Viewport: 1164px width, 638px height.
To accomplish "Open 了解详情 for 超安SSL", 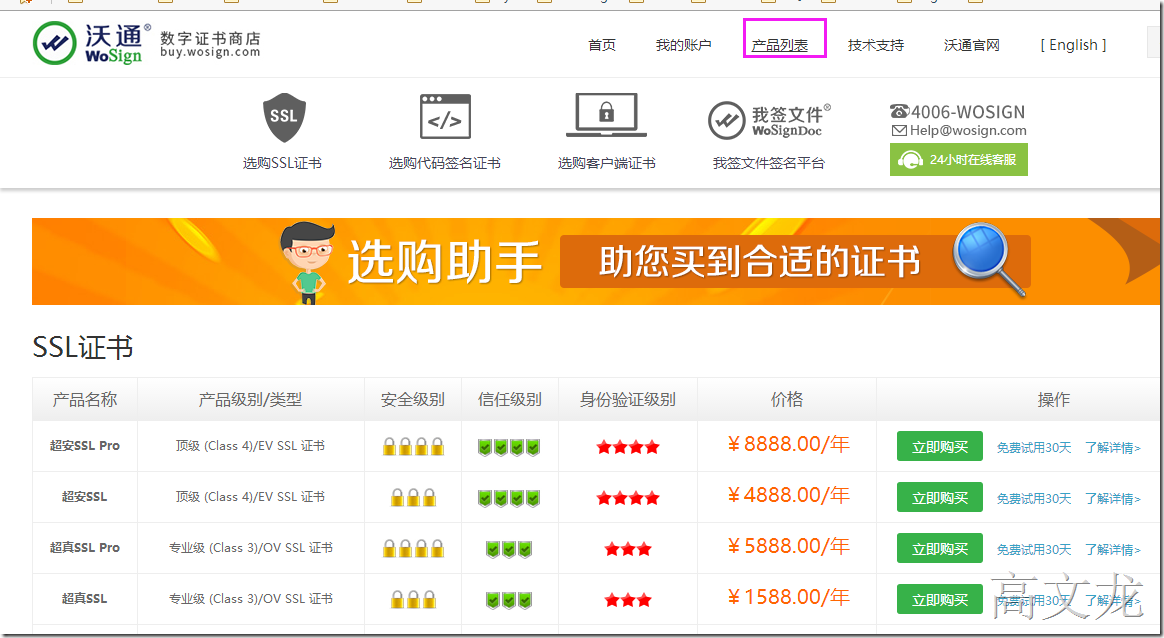I will 1113,499.
